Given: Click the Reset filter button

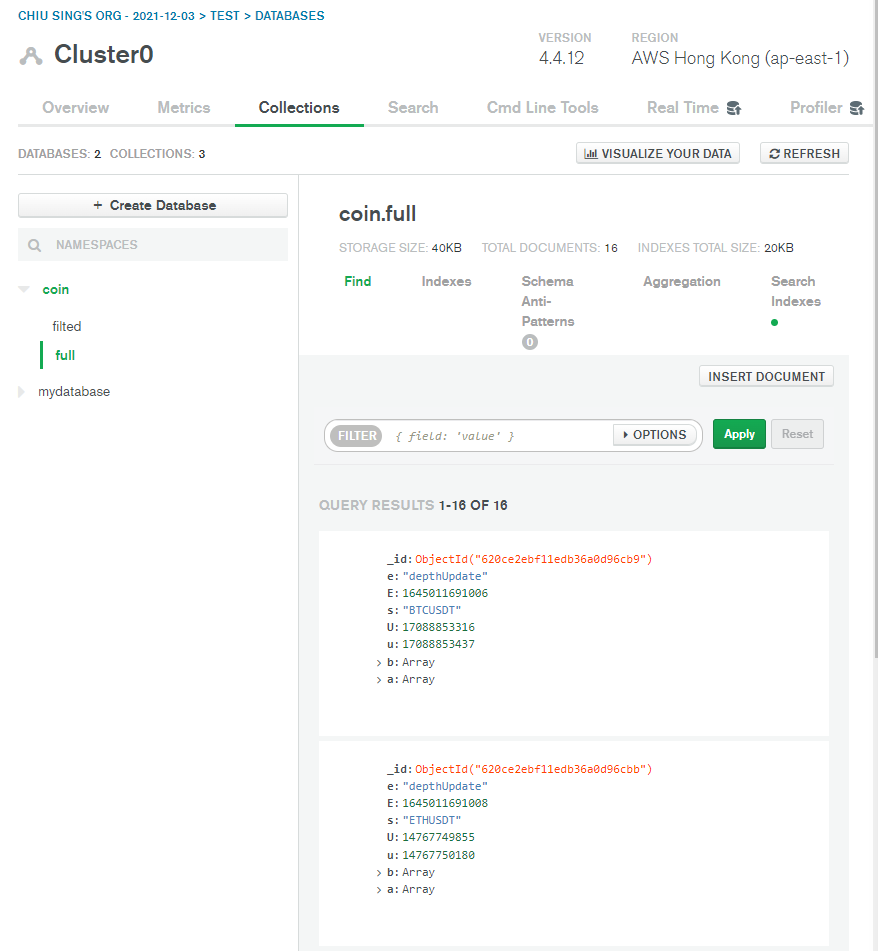Looking at the screenshot, I should [797, 434].
